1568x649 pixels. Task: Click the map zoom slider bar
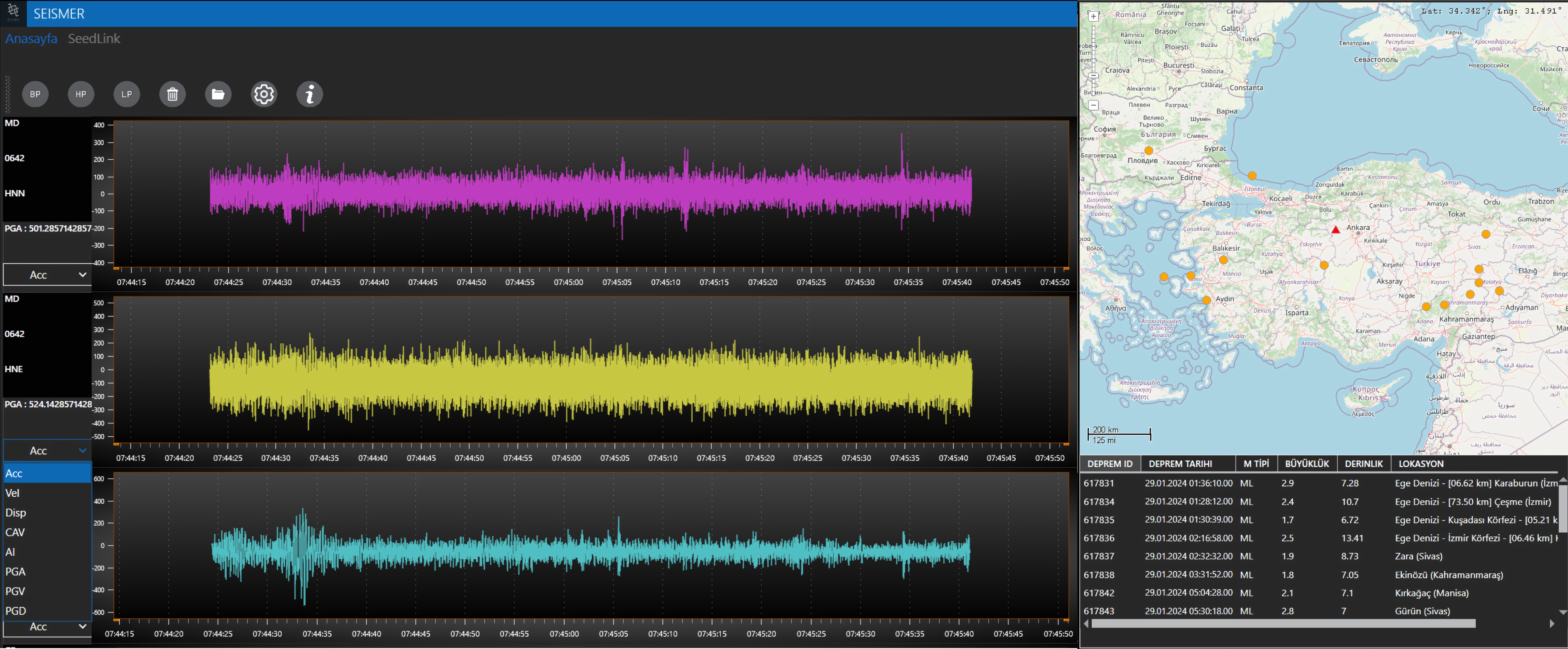[1093, 61]
